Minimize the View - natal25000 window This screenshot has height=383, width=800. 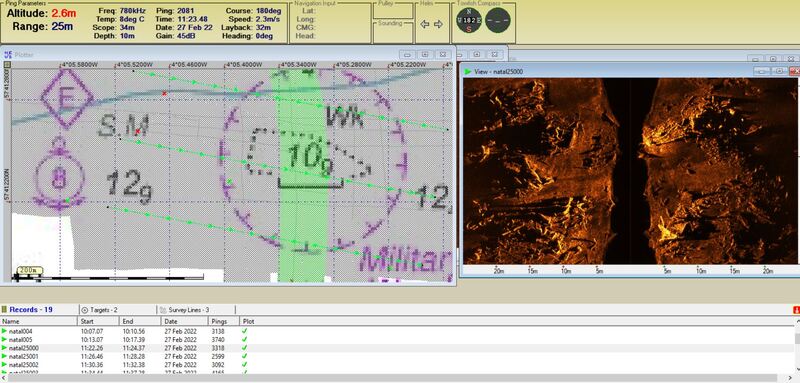pyautogui.click(x=761, y=71)
